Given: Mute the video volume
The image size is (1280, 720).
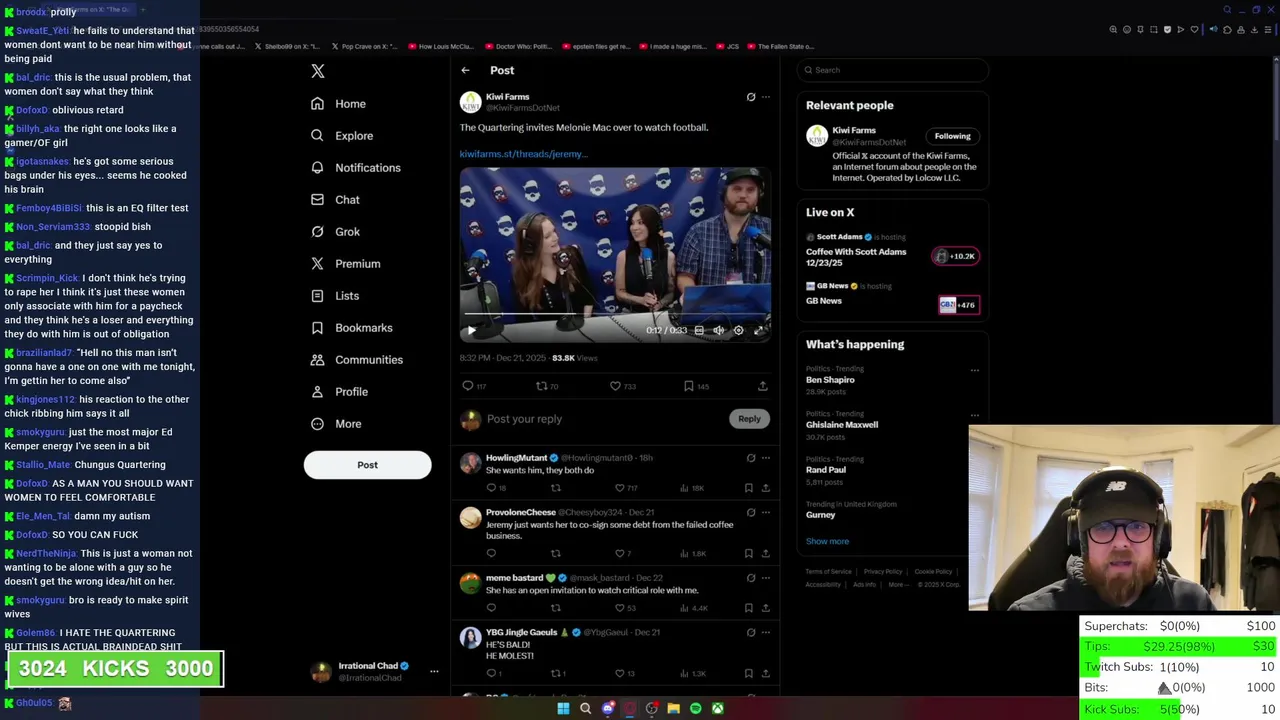Looking at the screenshot, I should tap(718, 330).
